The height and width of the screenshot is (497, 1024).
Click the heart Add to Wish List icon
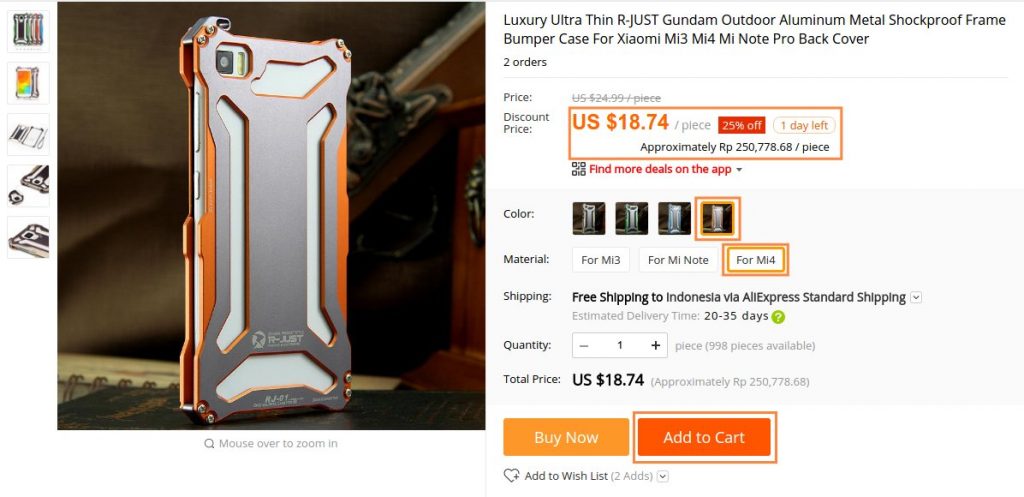click(511, 475)
